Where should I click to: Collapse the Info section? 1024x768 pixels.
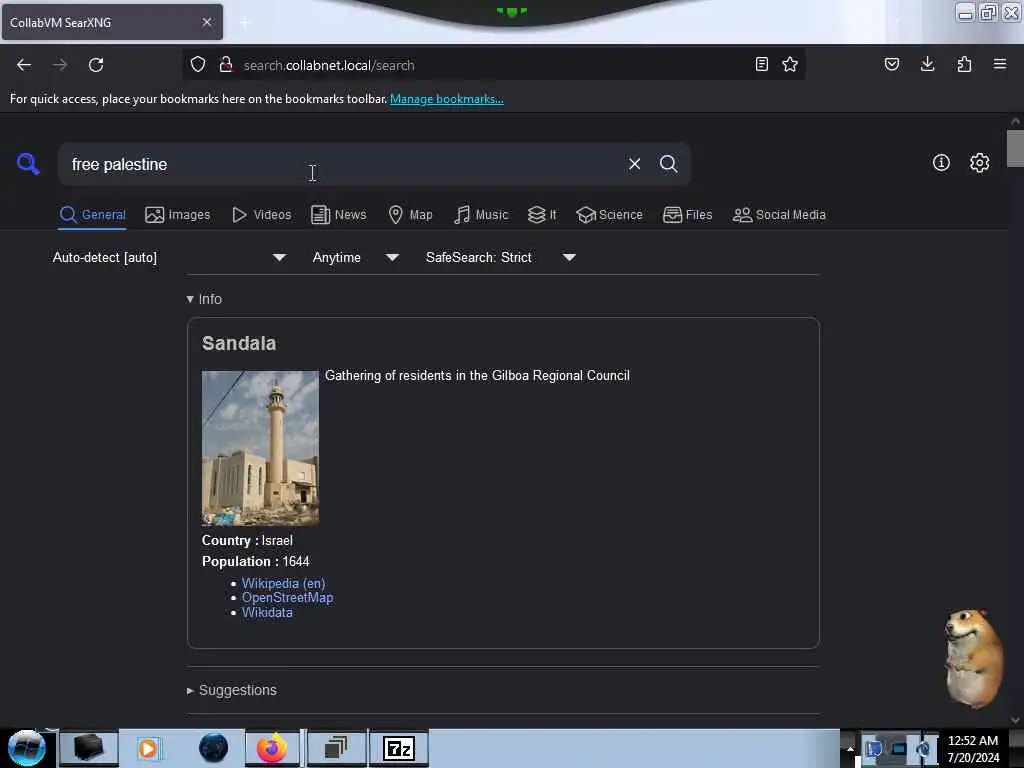(204, 299)
